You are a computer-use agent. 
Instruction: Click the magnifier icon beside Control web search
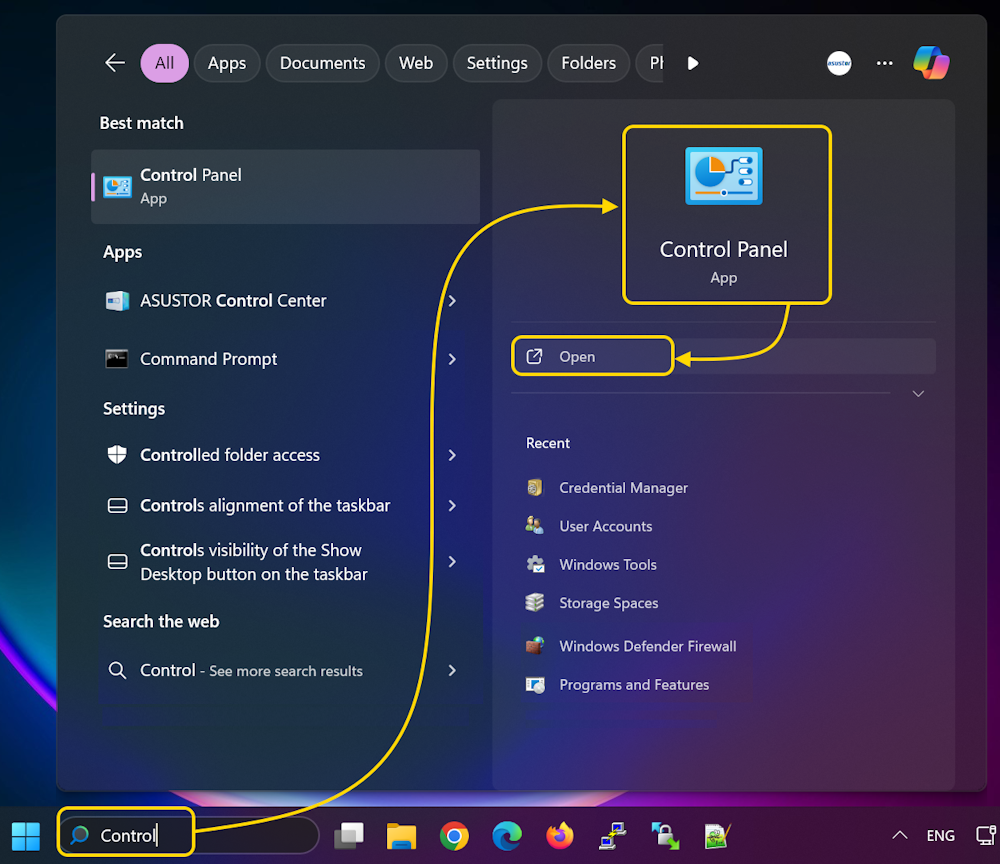tap(117, 670)
